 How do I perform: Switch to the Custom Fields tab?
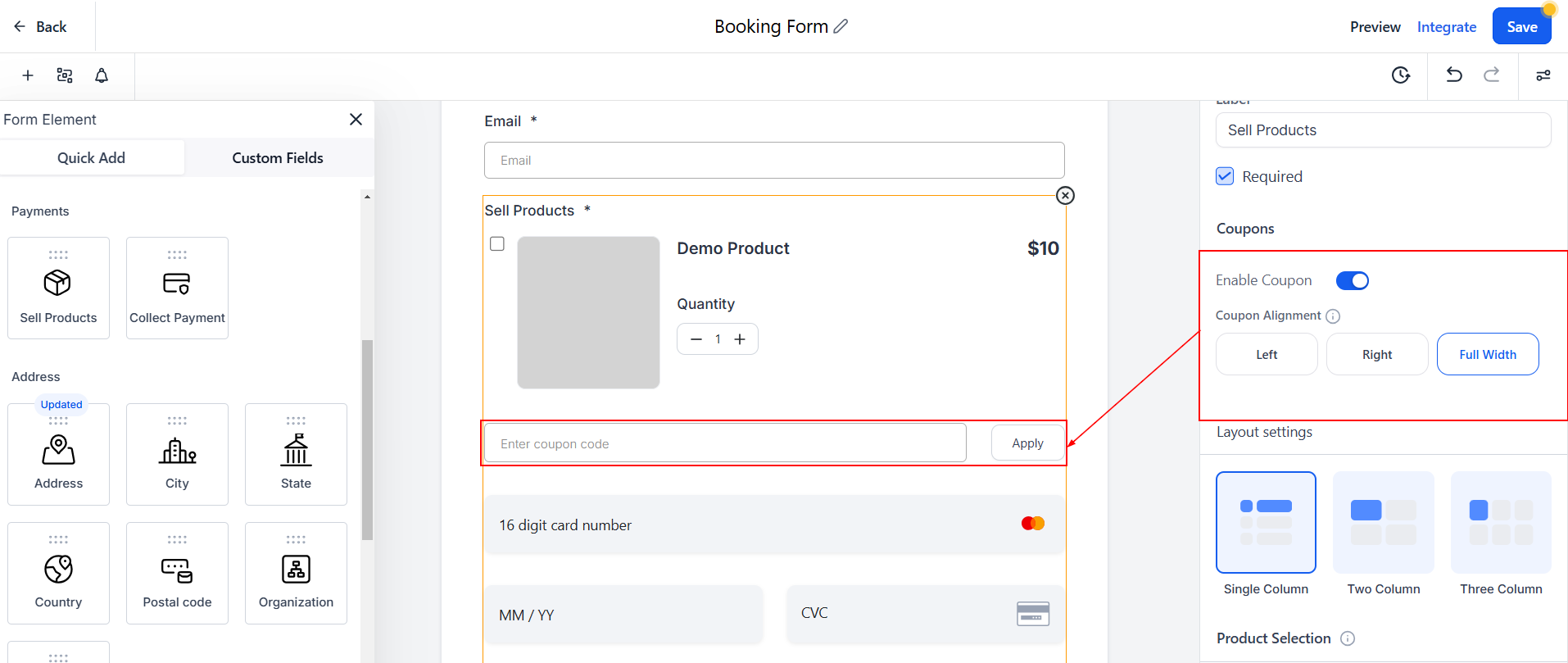[x=278, y=158]
